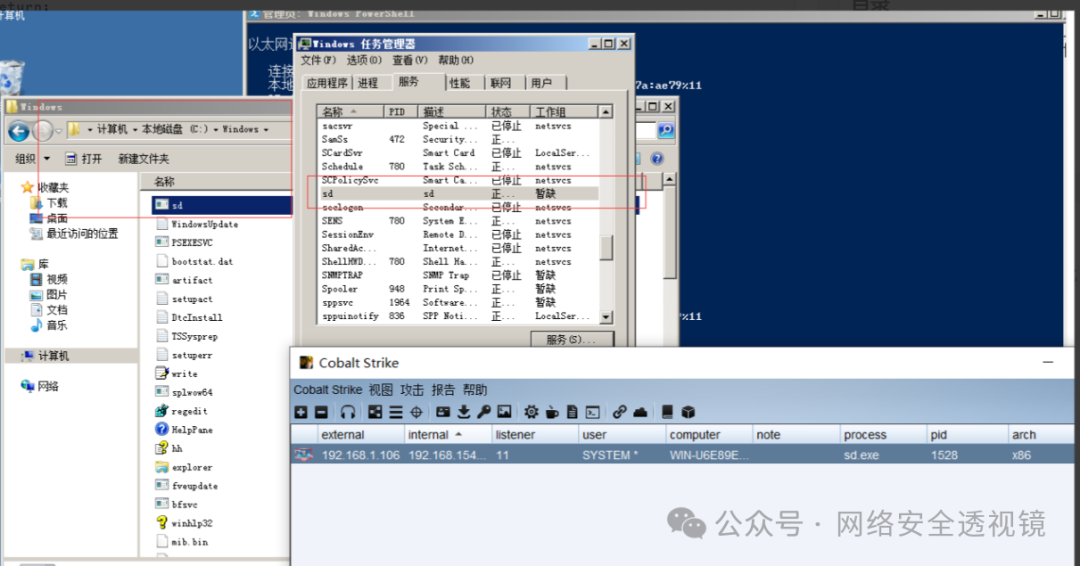
Task: Switch to 进程 tab in Task Manager
Action: coord(368,83)
